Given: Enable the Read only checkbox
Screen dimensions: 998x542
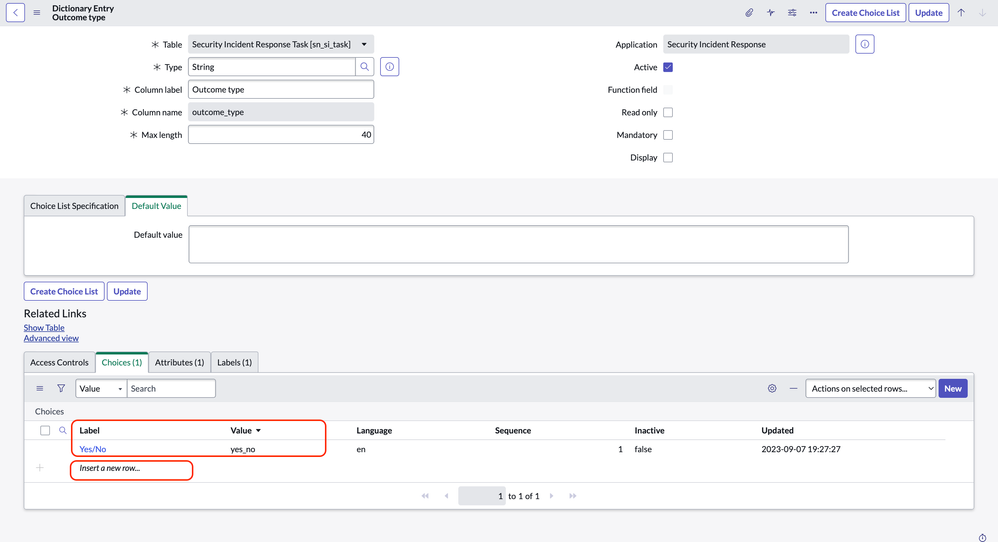Looking at the screenshot, I should click(x=668, y=113).
